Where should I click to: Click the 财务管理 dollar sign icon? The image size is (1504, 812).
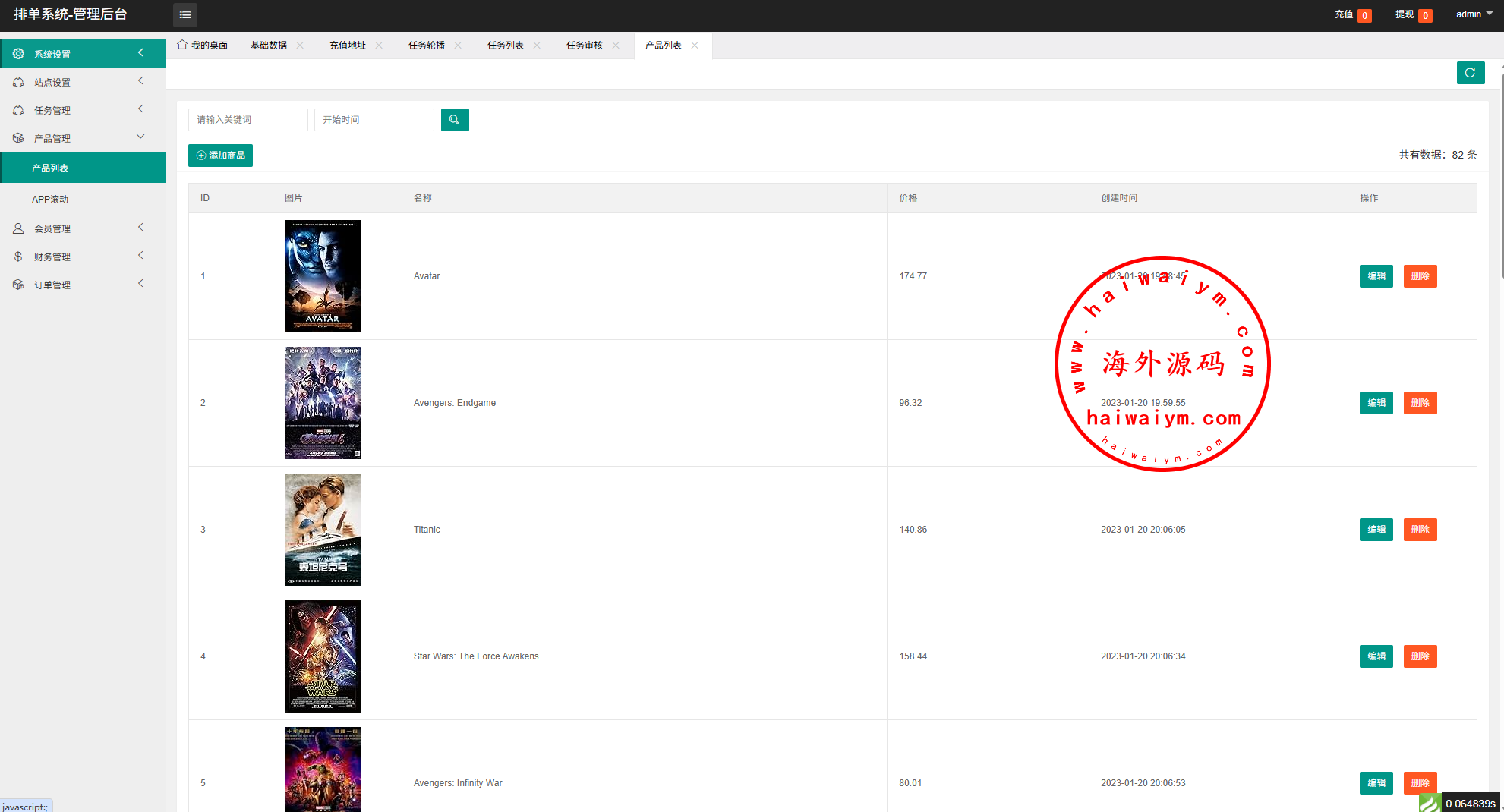18,257
